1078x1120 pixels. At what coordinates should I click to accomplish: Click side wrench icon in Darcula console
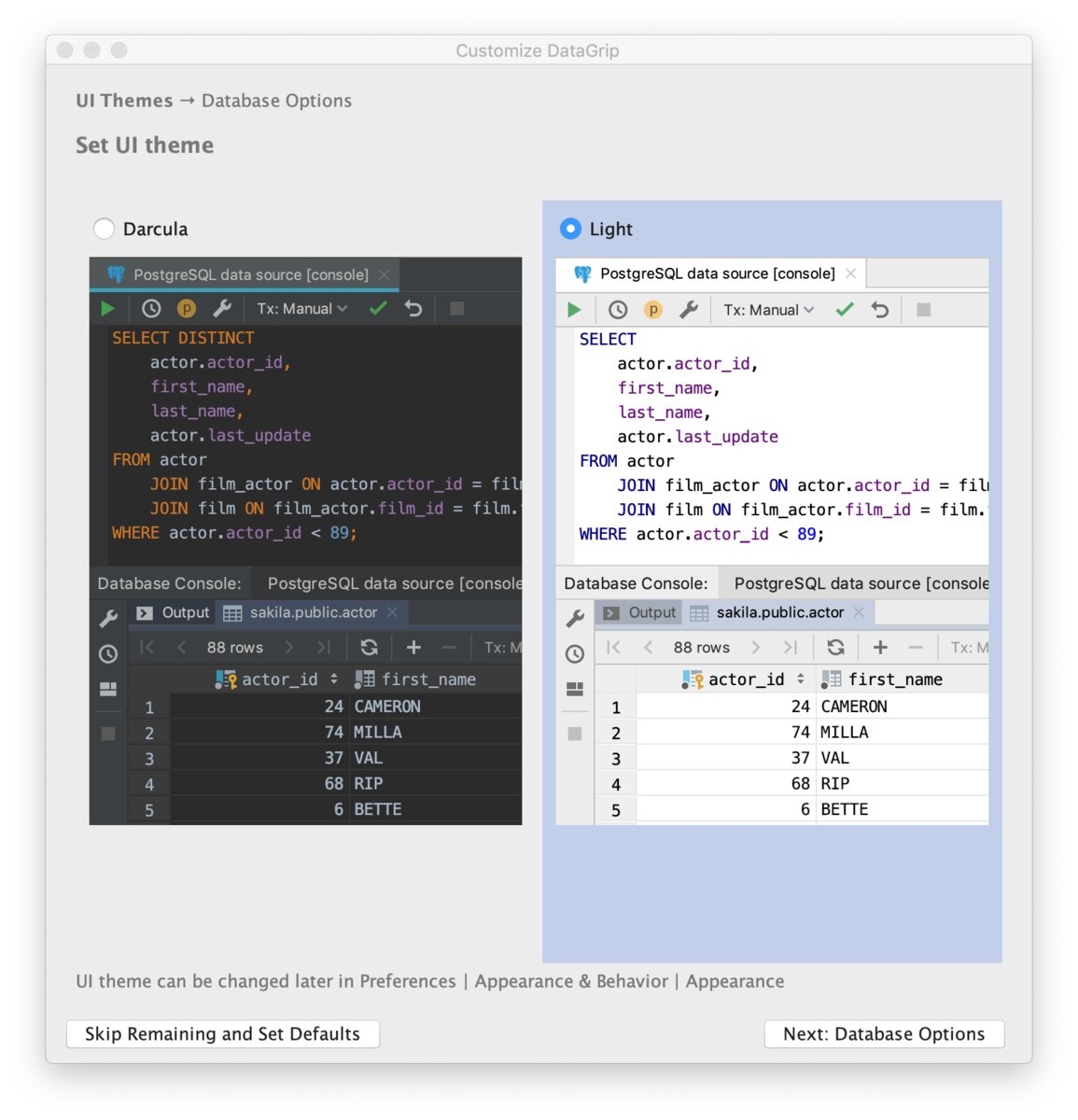(108, 618)
